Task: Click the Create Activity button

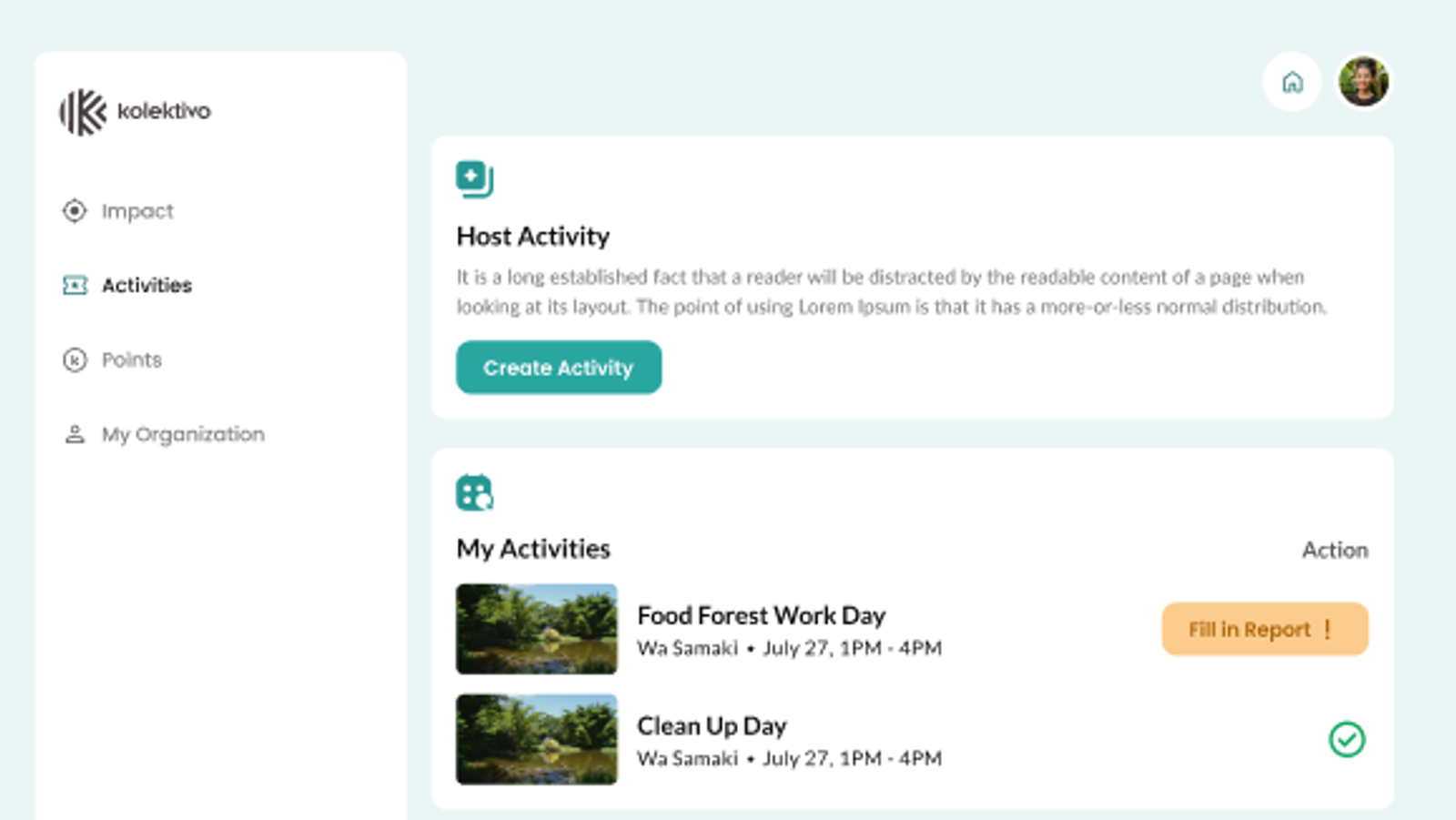Action: pyautogui.click(x=559, y=368)
